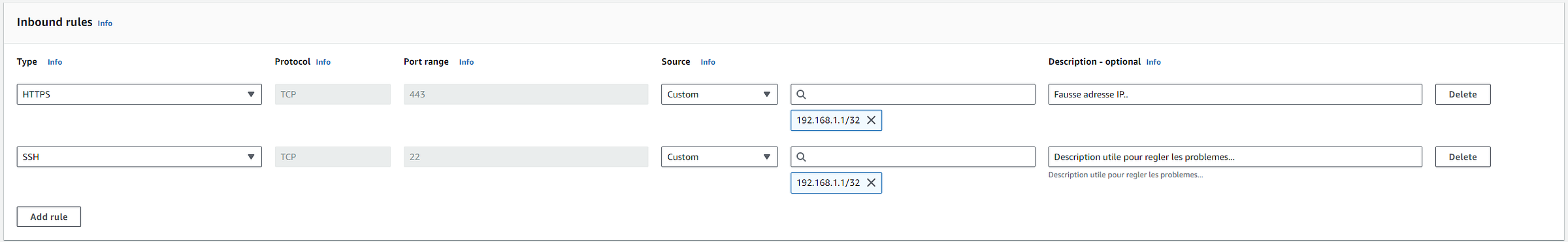Remove the 192.168.1.1/32 source from HTTPS rule

(871, 120)
